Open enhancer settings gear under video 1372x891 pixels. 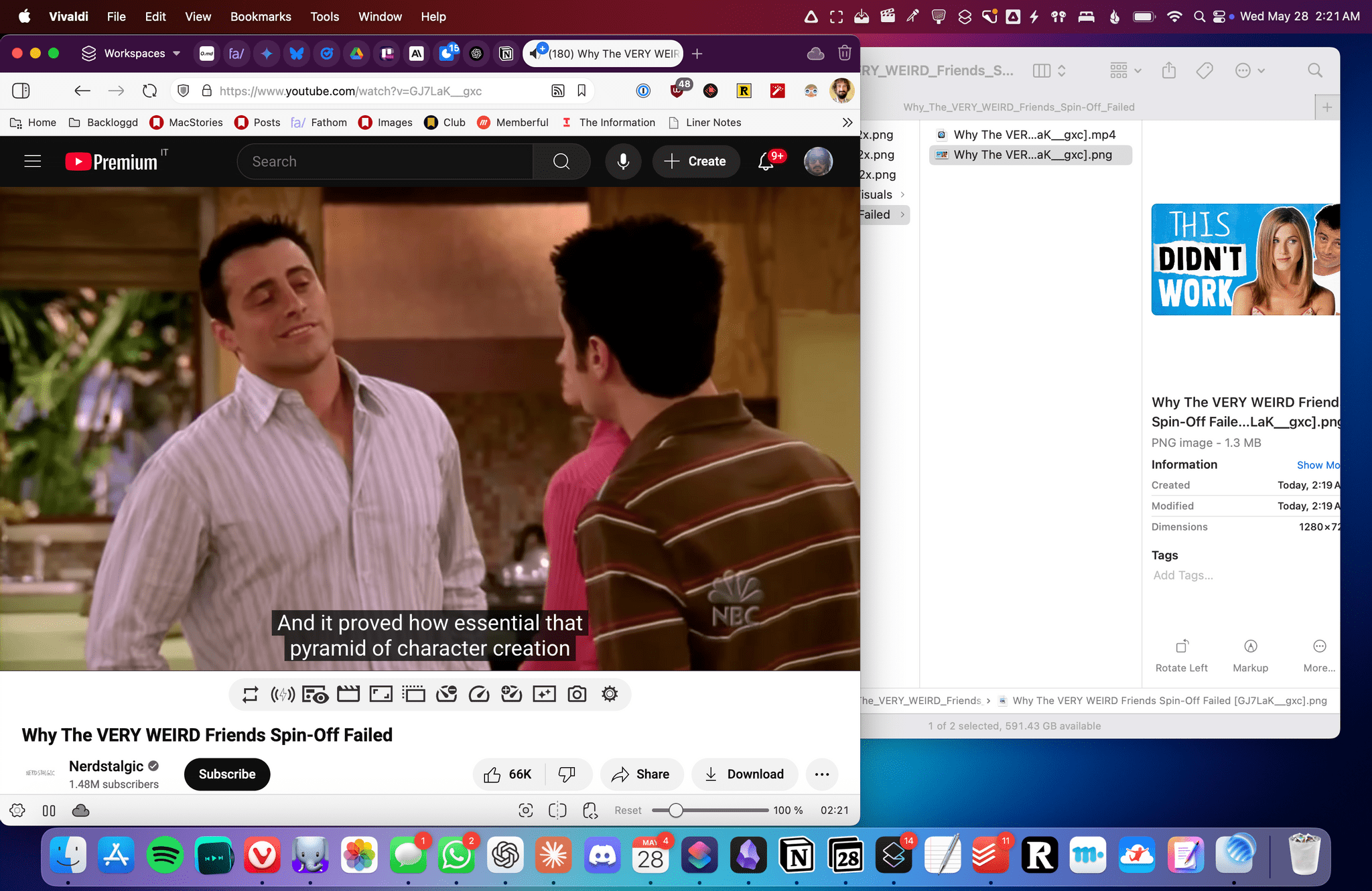pos(610,695)
